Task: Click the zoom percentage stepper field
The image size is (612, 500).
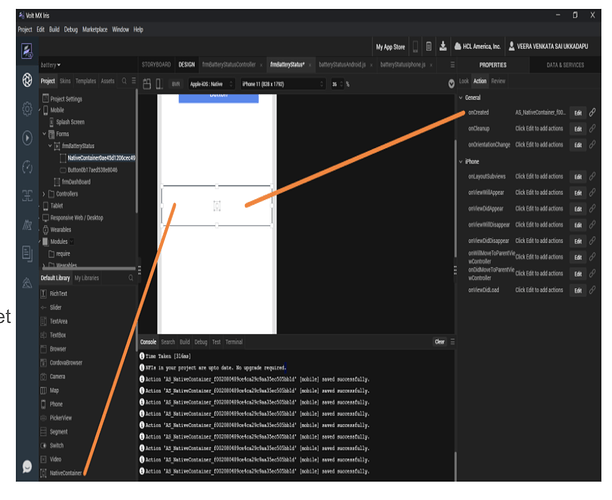Action: pos(337,84)
